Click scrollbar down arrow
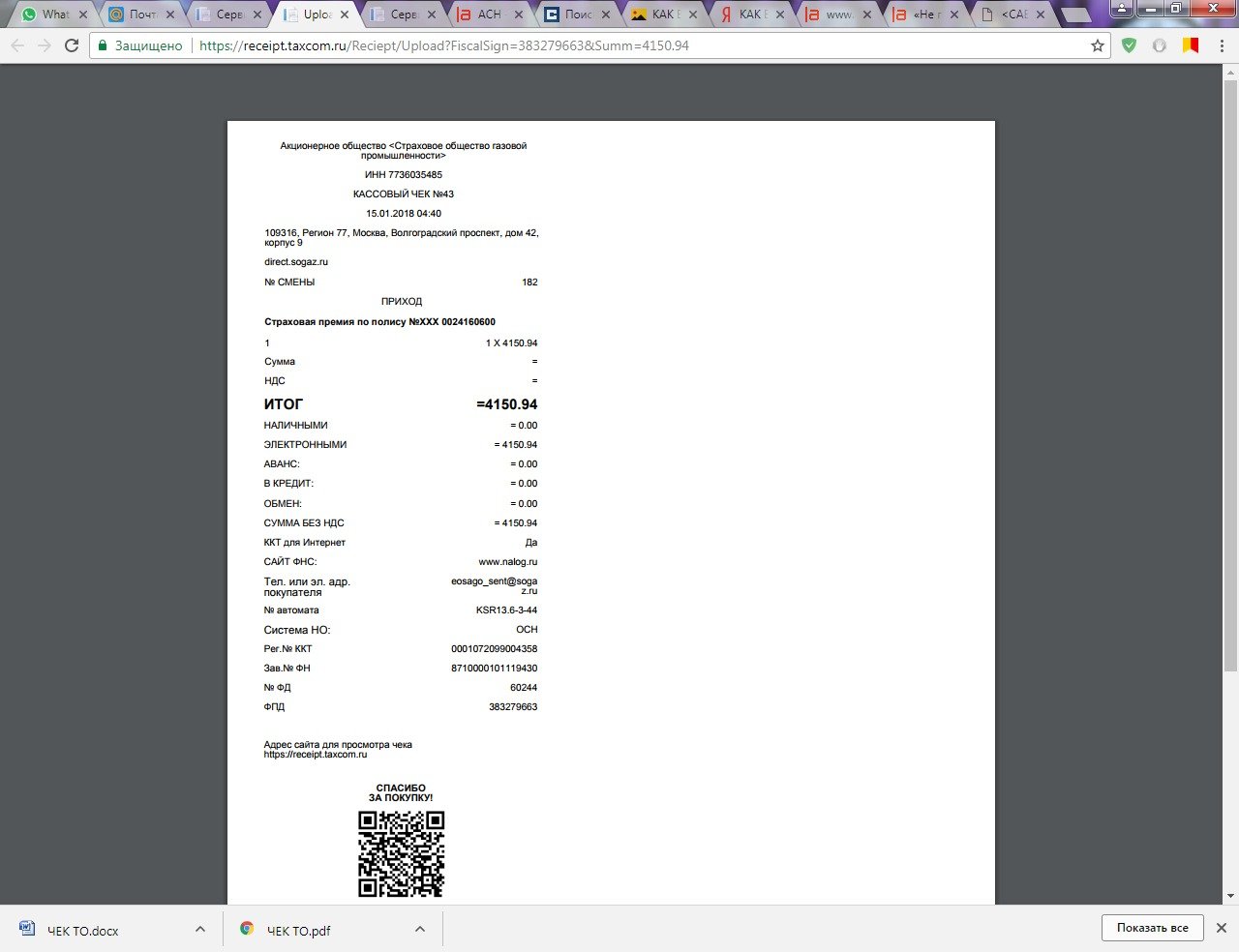 [x=1230, y=897]
